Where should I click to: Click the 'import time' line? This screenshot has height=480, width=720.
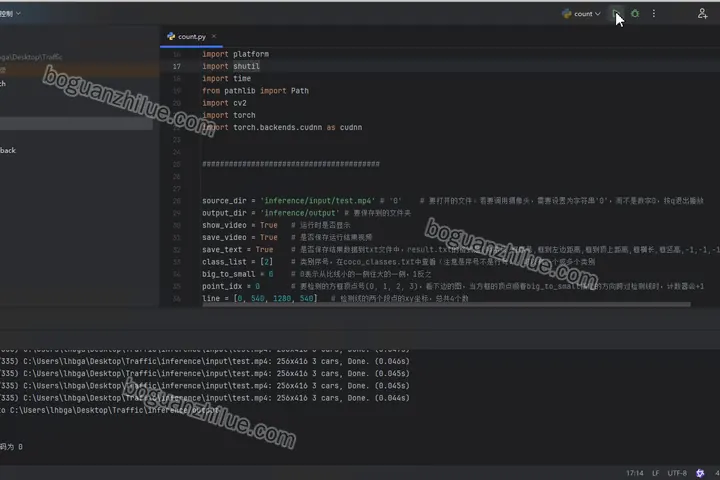(226, 79)
